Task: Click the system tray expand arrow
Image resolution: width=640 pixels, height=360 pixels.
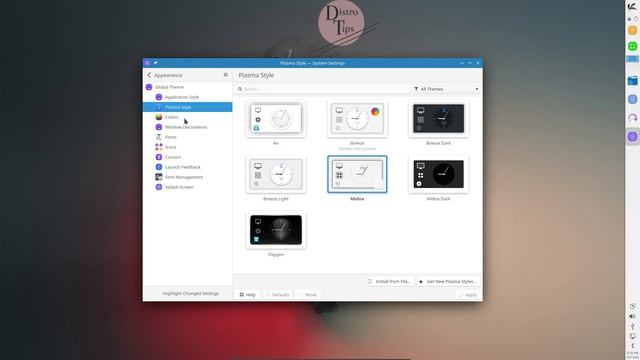Action: tap(633, 346)
